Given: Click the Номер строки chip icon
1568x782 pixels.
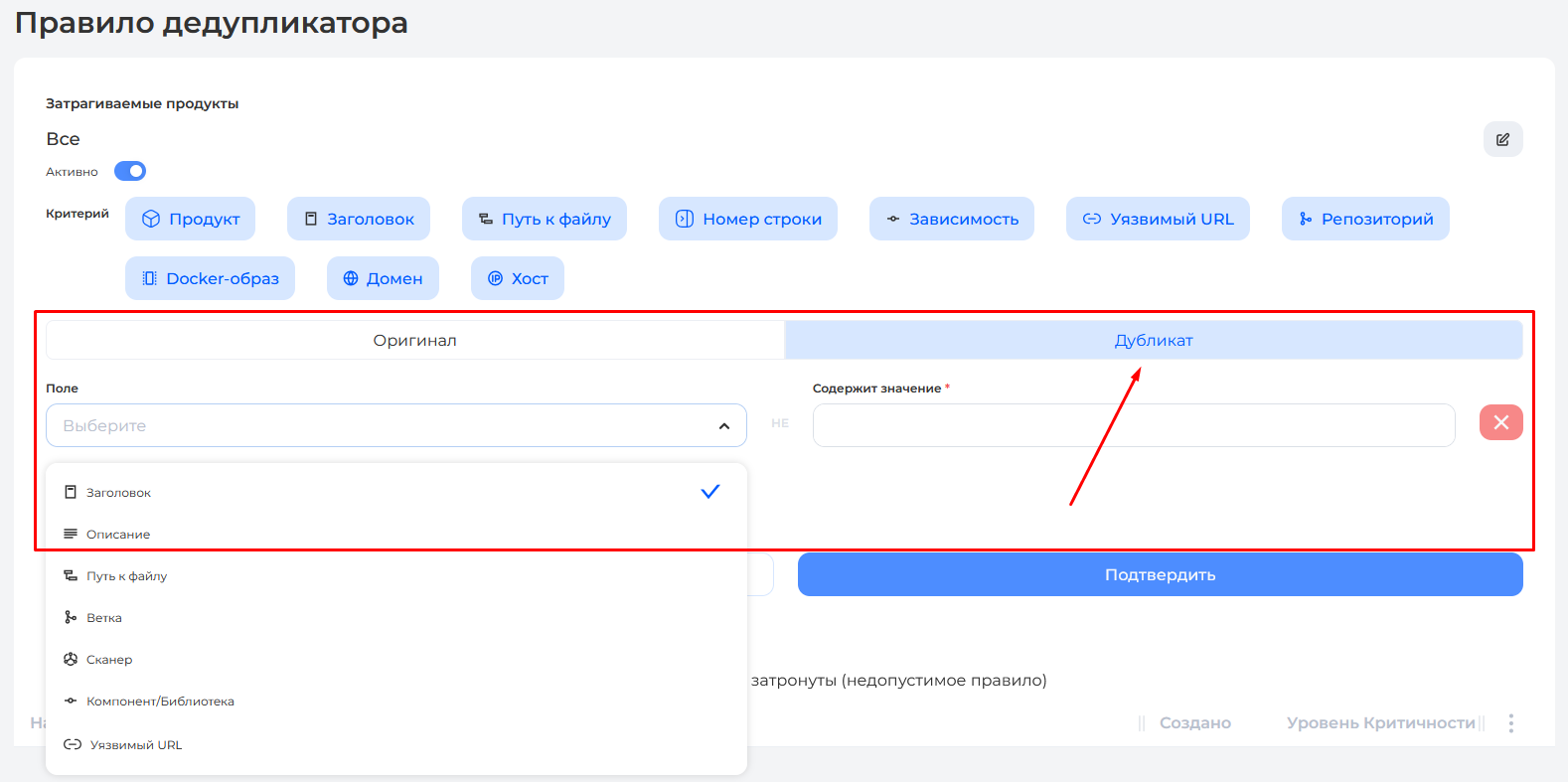Looking at the screenshot, I should tap(685, 219).
